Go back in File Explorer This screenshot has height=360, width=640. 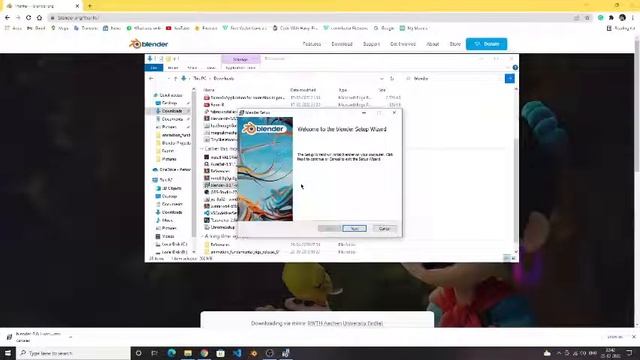pos(151,78)
